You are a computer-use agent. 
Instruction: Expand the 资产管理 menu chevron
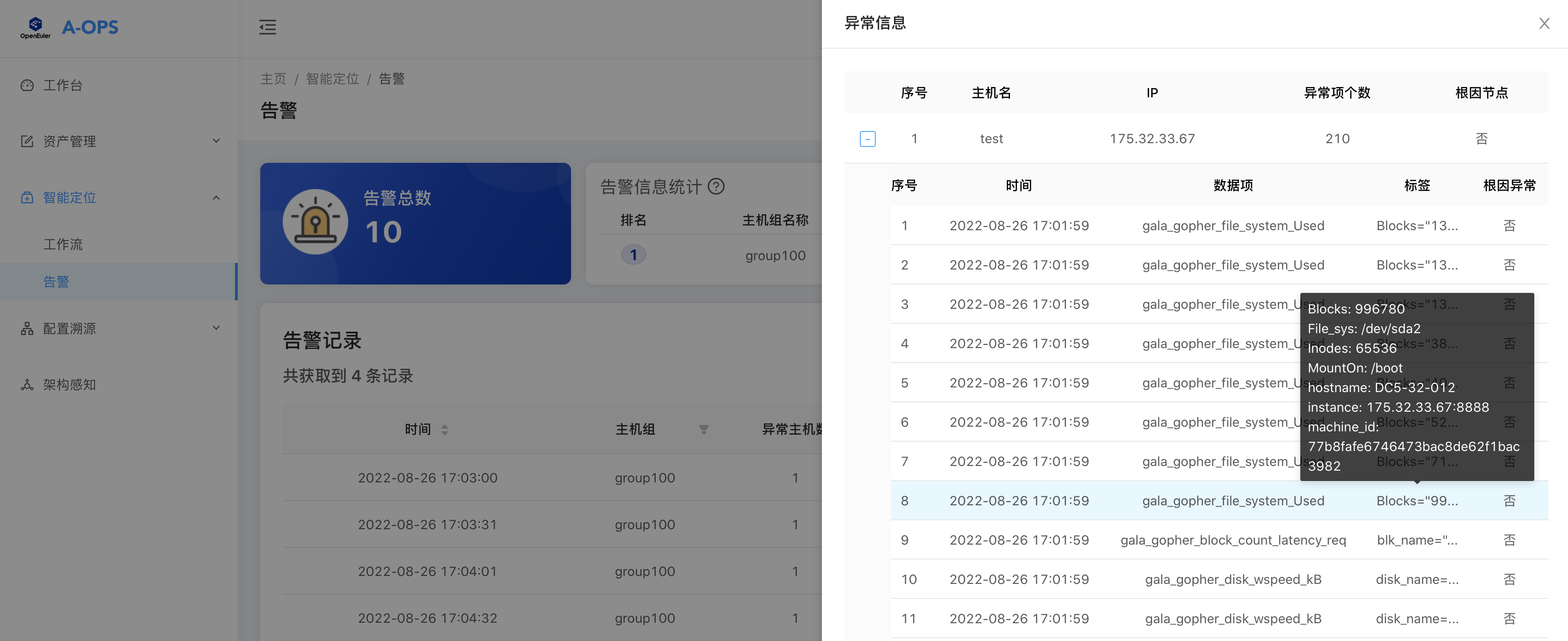pos(216,140)
